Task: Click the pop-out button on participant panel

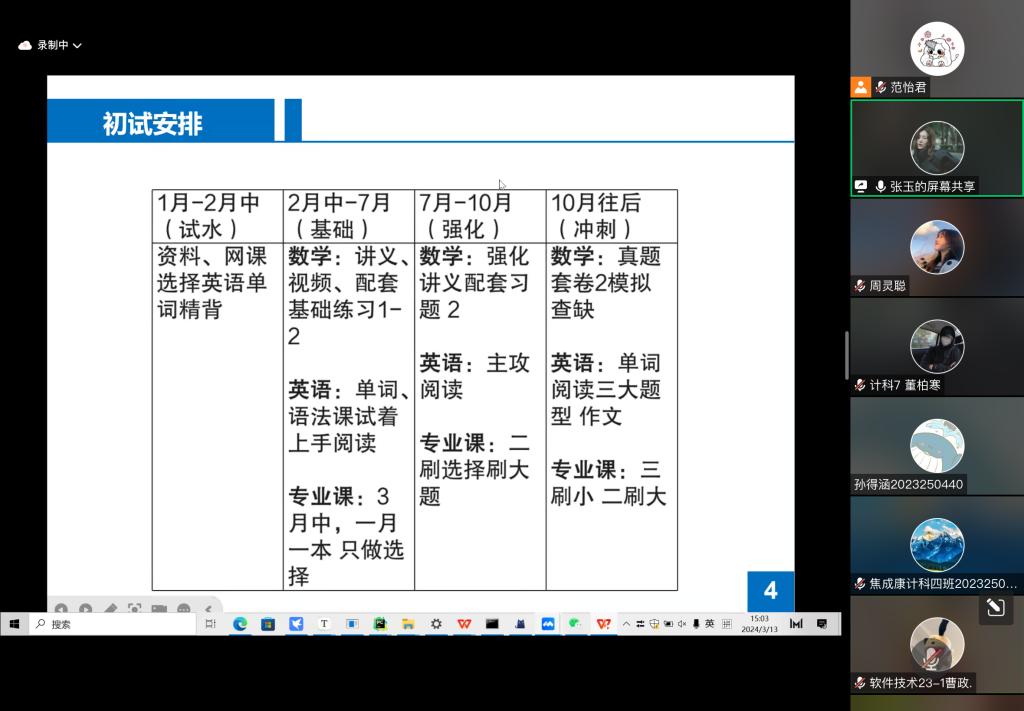Action: click(995, 607)
